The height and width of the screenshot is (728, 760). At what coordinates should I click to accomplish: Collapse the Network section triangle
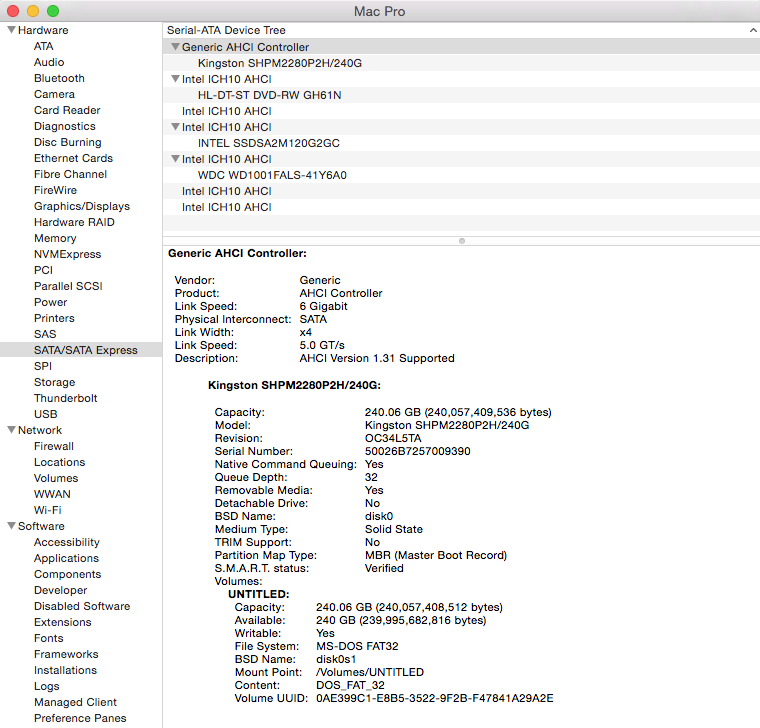12,429
